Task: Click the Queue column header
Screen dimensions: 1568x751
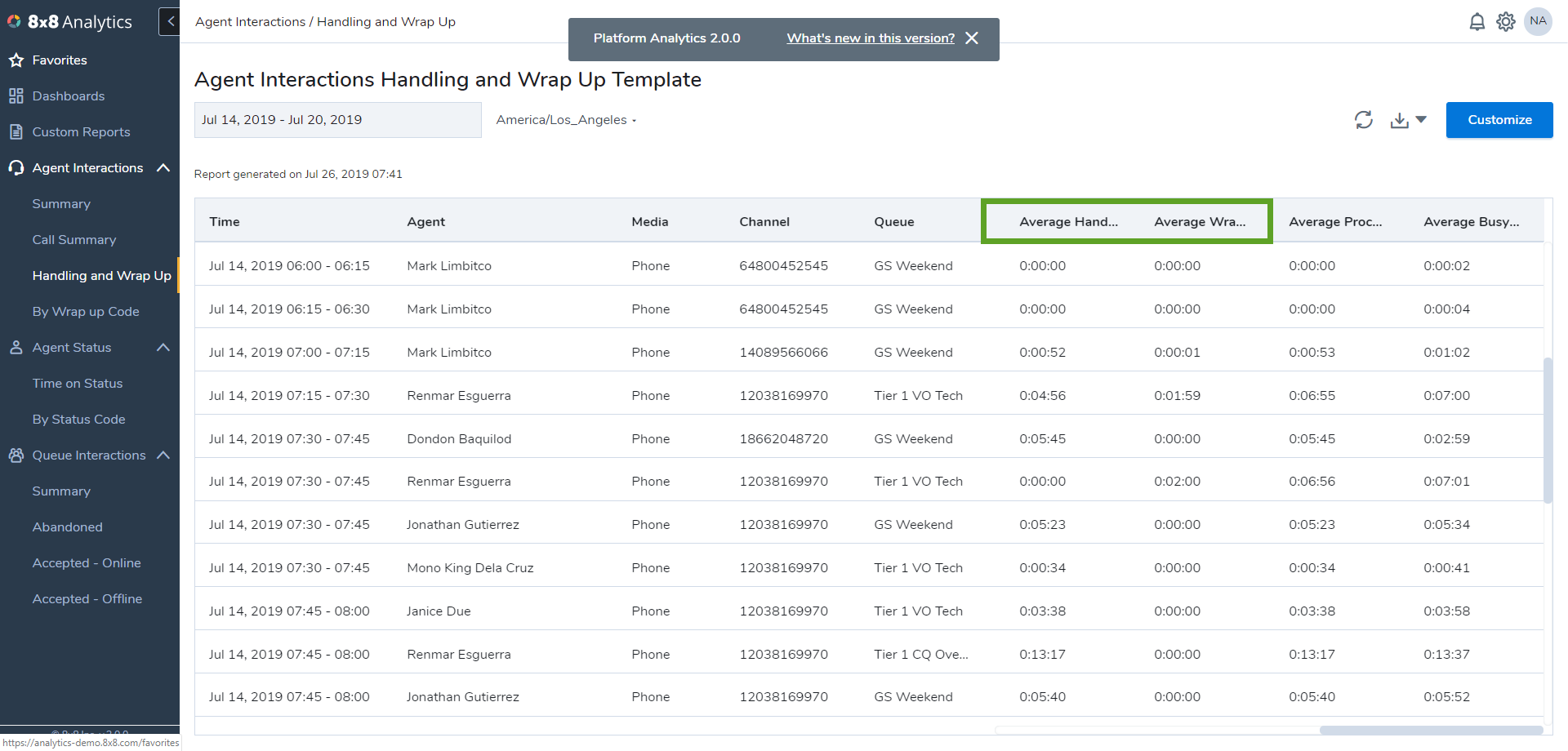Action: [x=894, y=221]
